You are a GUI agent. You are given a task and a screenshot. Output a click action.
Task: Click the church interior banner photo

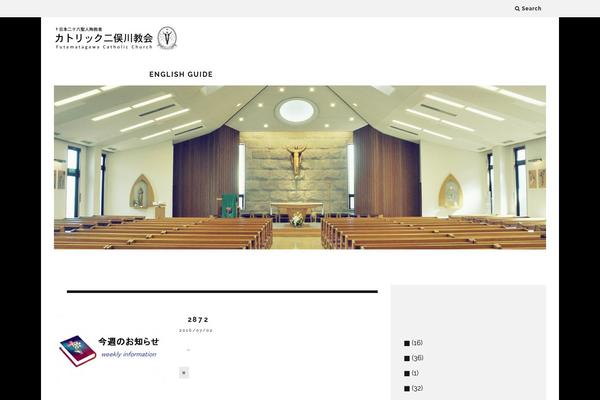coord(300,167)
